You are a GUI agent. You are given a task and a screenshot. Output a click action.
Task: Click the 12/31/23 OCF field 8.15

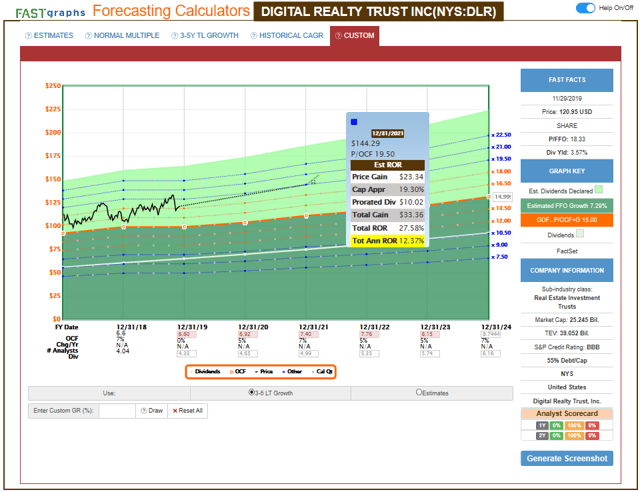click(430, 334)
